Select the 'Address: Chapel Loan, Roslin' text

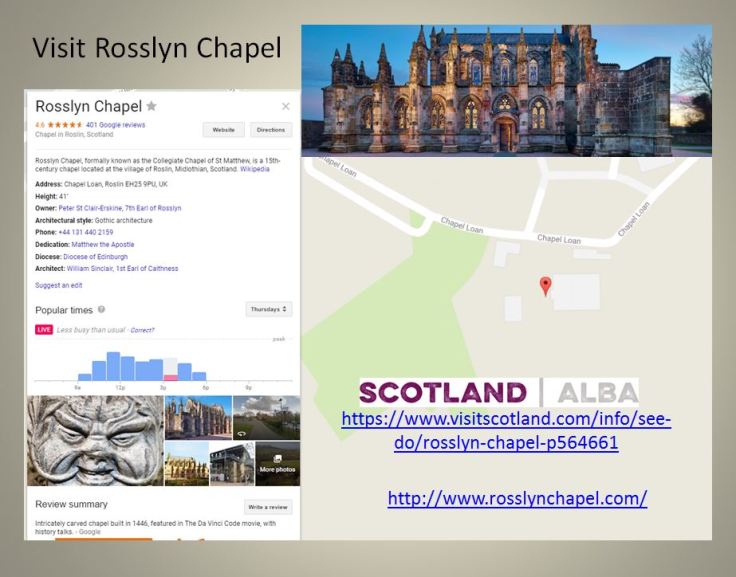[x=101, y=184]
